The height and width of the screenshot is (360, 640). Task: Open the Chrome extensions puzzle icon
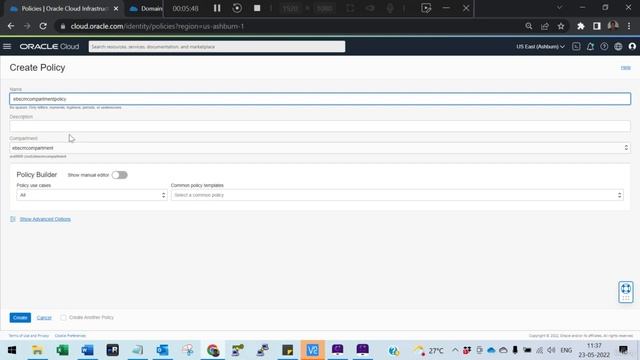pos(580,26)
